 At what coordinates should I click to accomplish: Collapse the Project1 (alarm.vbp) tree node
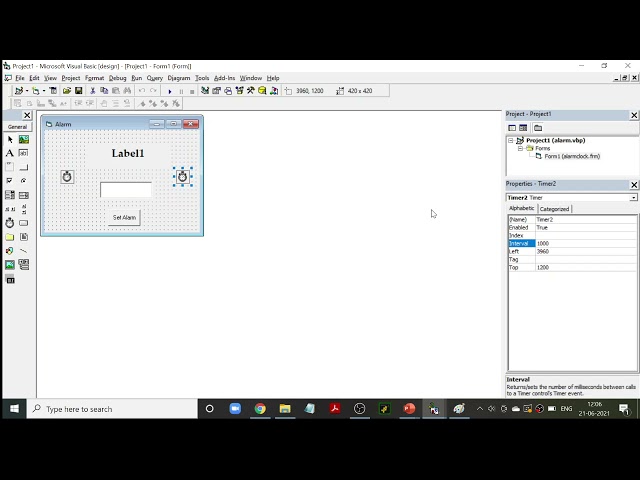(x=511, y=140)
